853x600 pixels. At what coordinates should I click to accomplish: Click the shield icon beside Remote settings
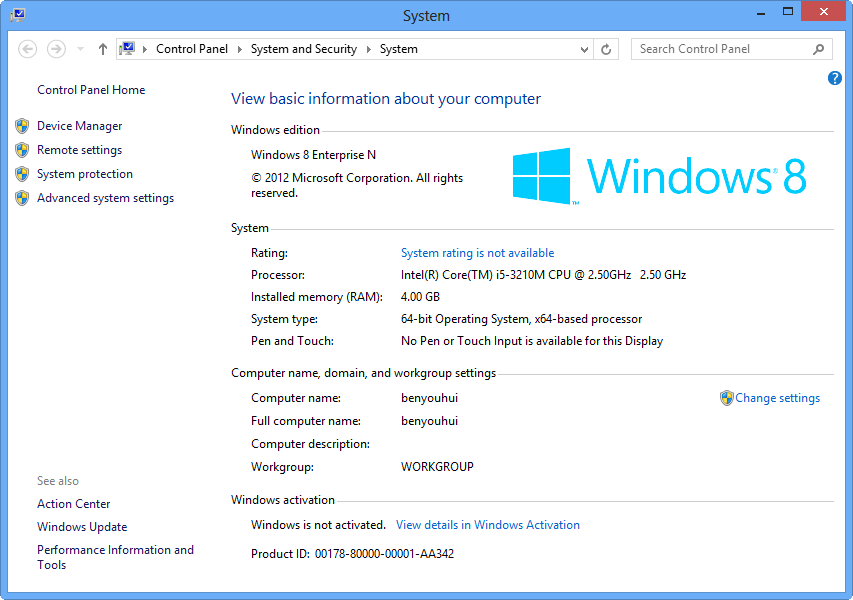click(22, 150)
